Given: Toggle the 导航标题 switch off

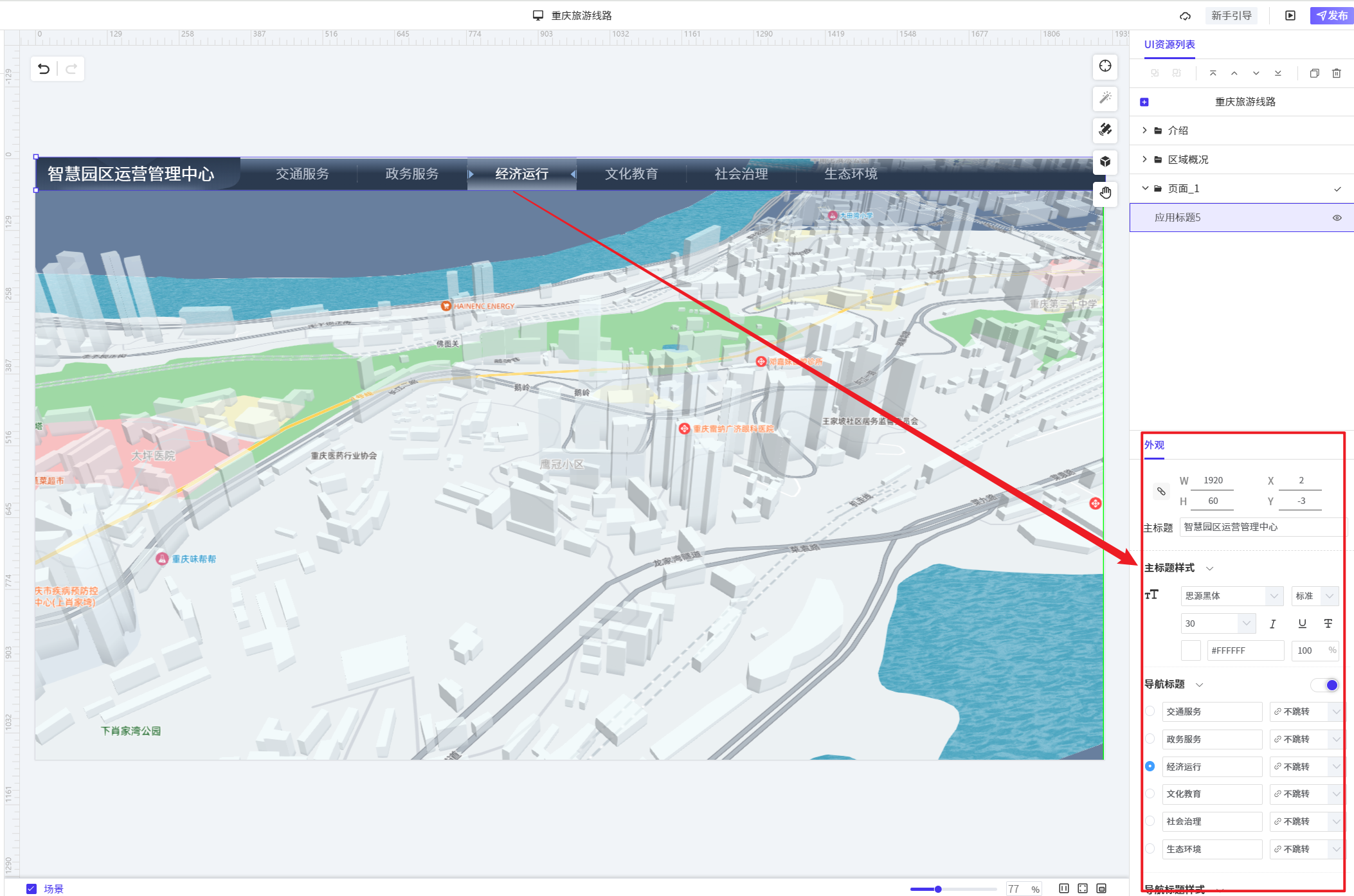Looking at the screenshot, I should (1325, 685).
